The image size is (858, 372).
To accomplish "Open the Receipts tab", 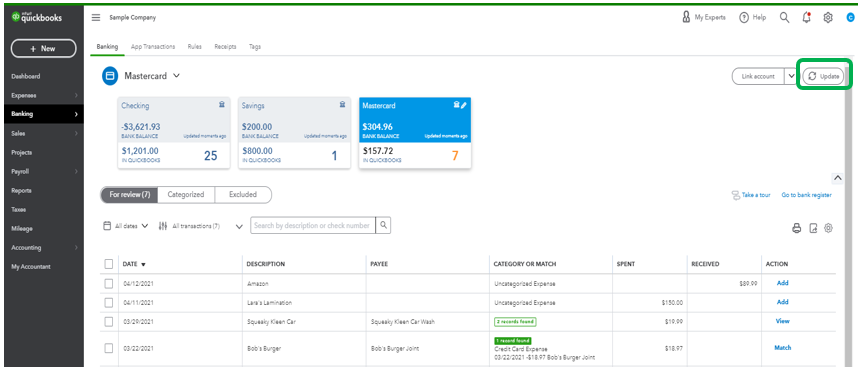I will pyautogui.click(x=225, y=47).
